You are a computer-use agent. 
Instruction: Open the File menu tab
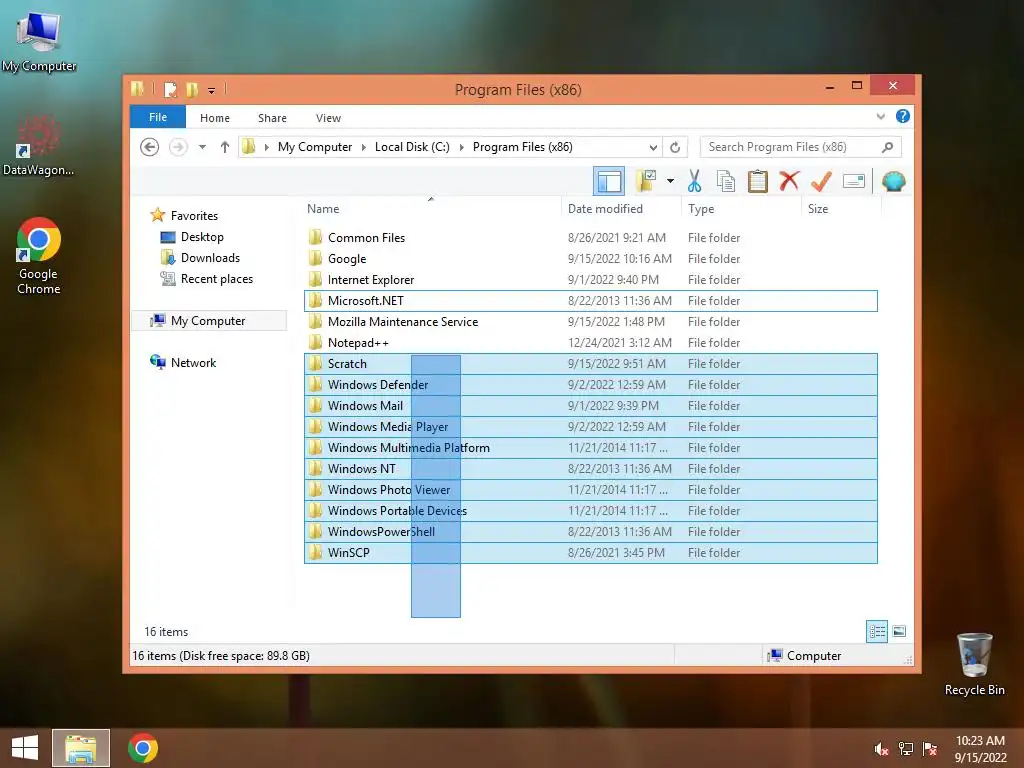pyautogui.click(x=158, y=117)
